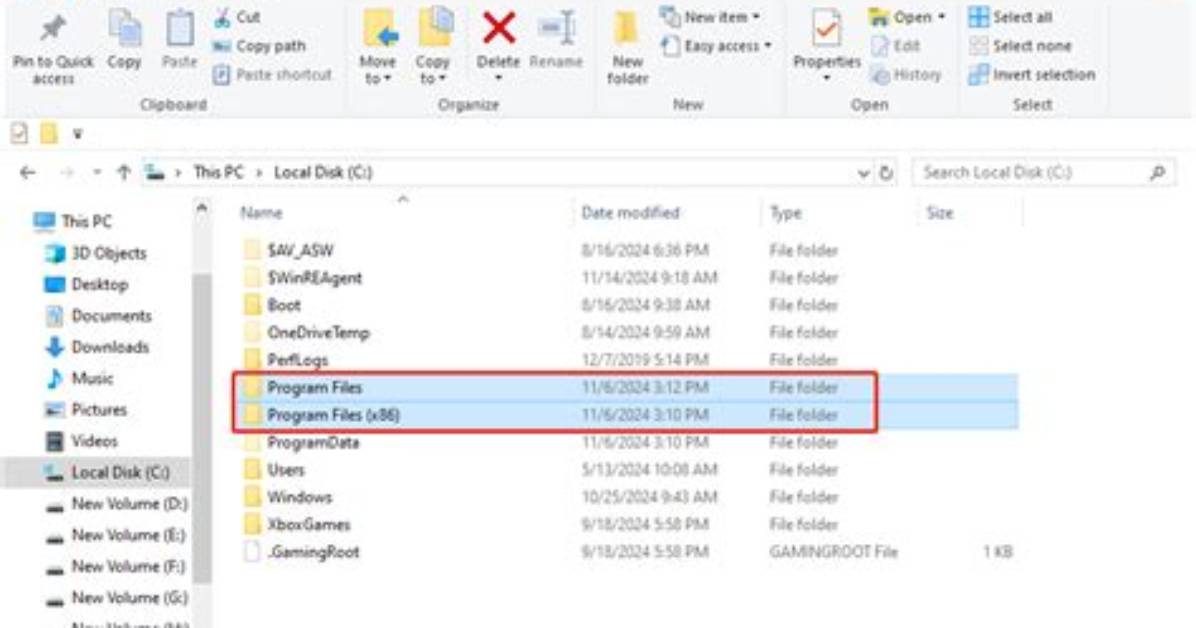Click the Search Local Disk (C:) box
Viewport: 1196px width, 628px height.
1043,172
